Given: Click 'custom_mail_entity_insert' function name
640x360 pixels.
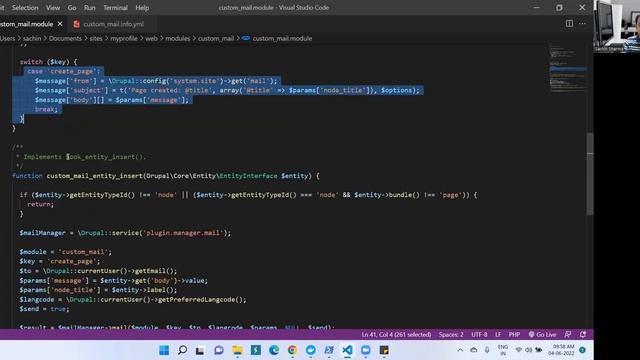Looking at the screenshot, I should point(95,176).
